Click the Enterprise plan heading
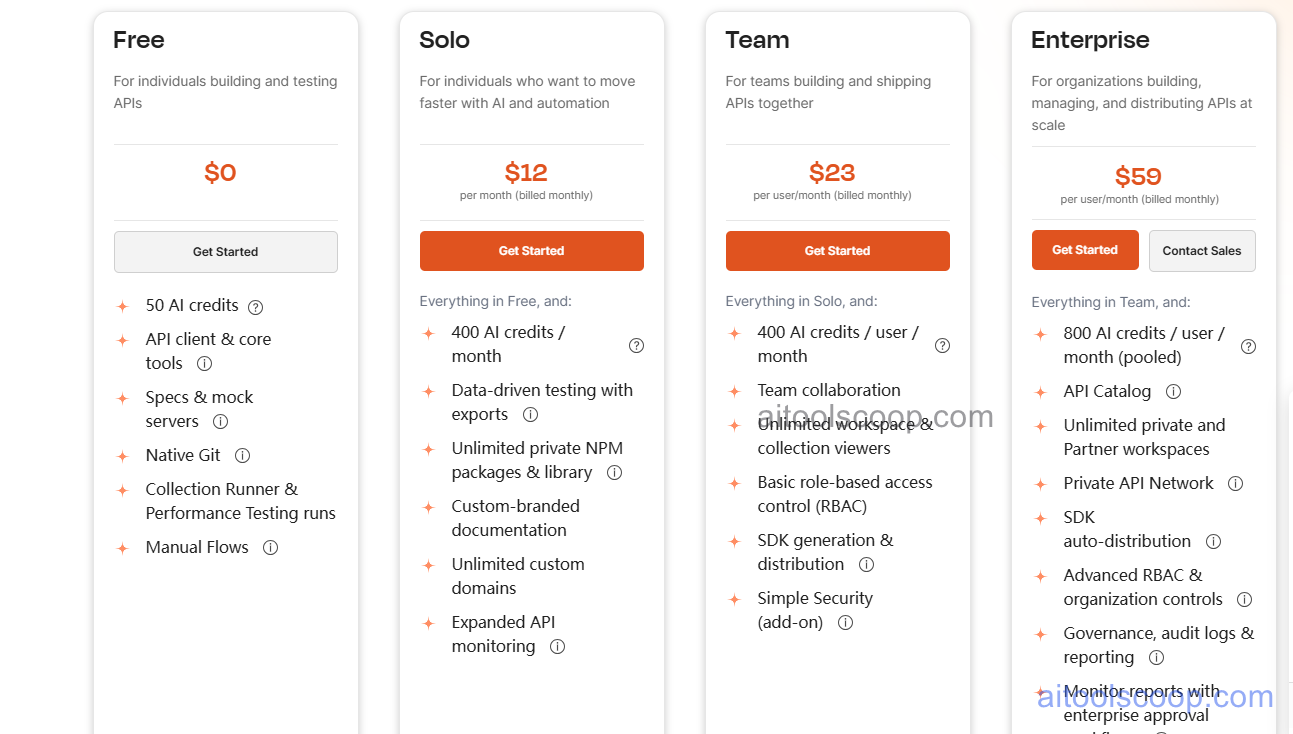This screenshot has width=1293, height=734. coord(1090,40)
